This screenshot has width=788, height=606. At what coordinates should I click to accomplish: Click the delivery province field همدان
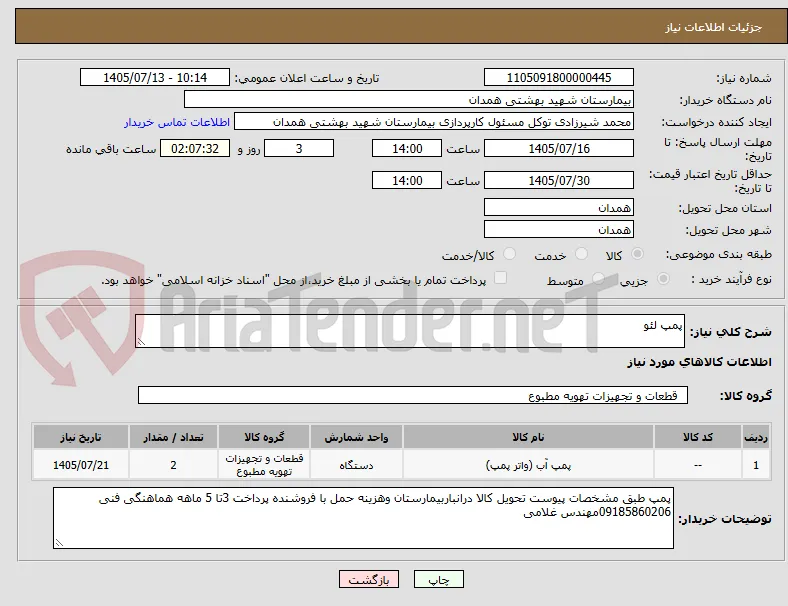coord(558,208)
